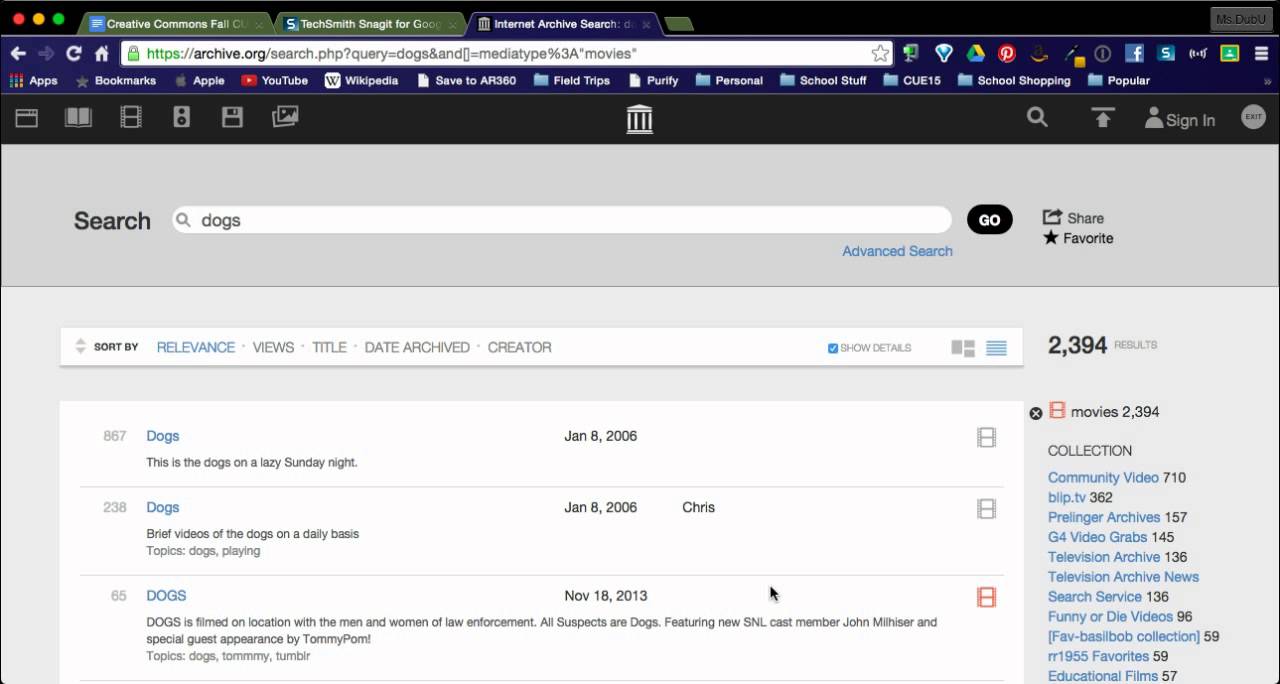
Task: Switch to list view icon
Action: (x=996, y=348)
